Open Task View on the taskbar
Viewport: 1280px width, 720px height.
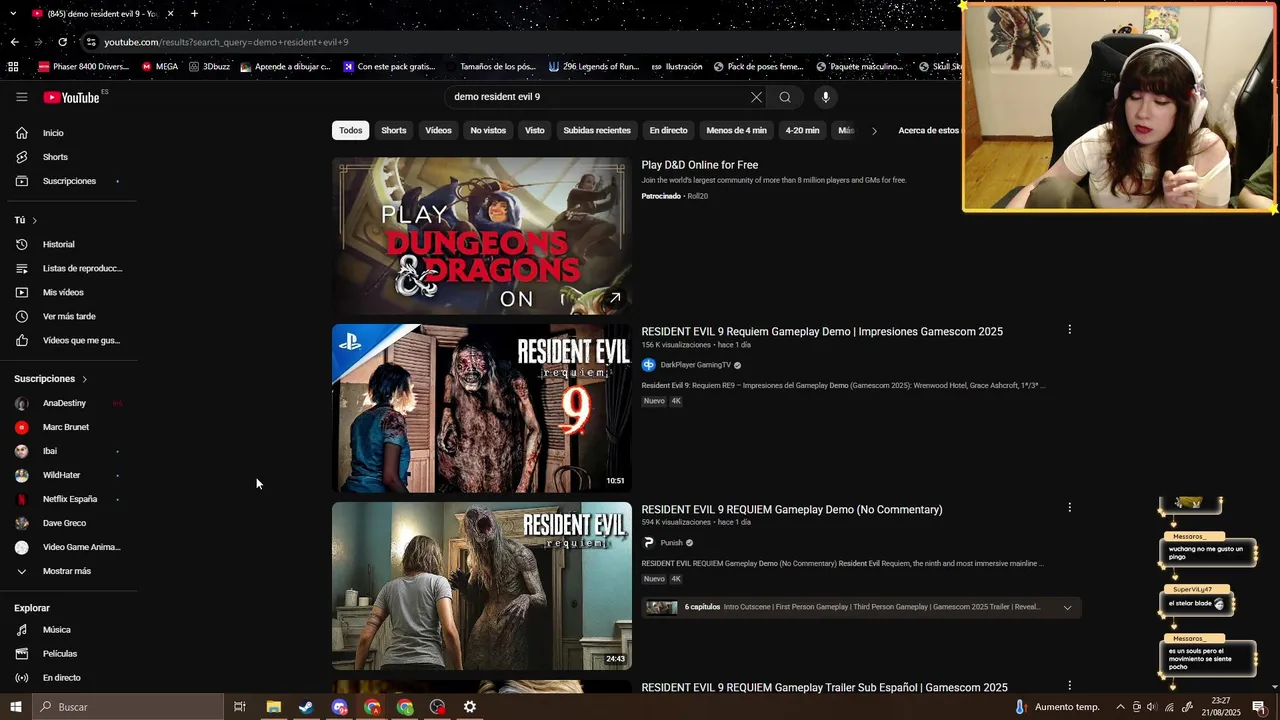240,707
